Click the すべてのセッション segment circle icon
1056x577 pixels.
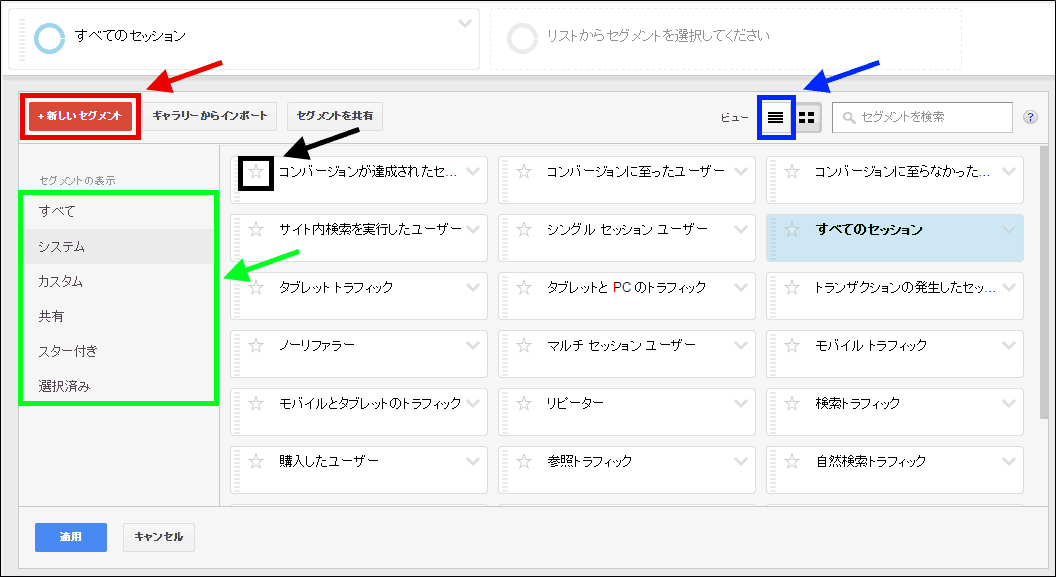click(x=49, y=37)
